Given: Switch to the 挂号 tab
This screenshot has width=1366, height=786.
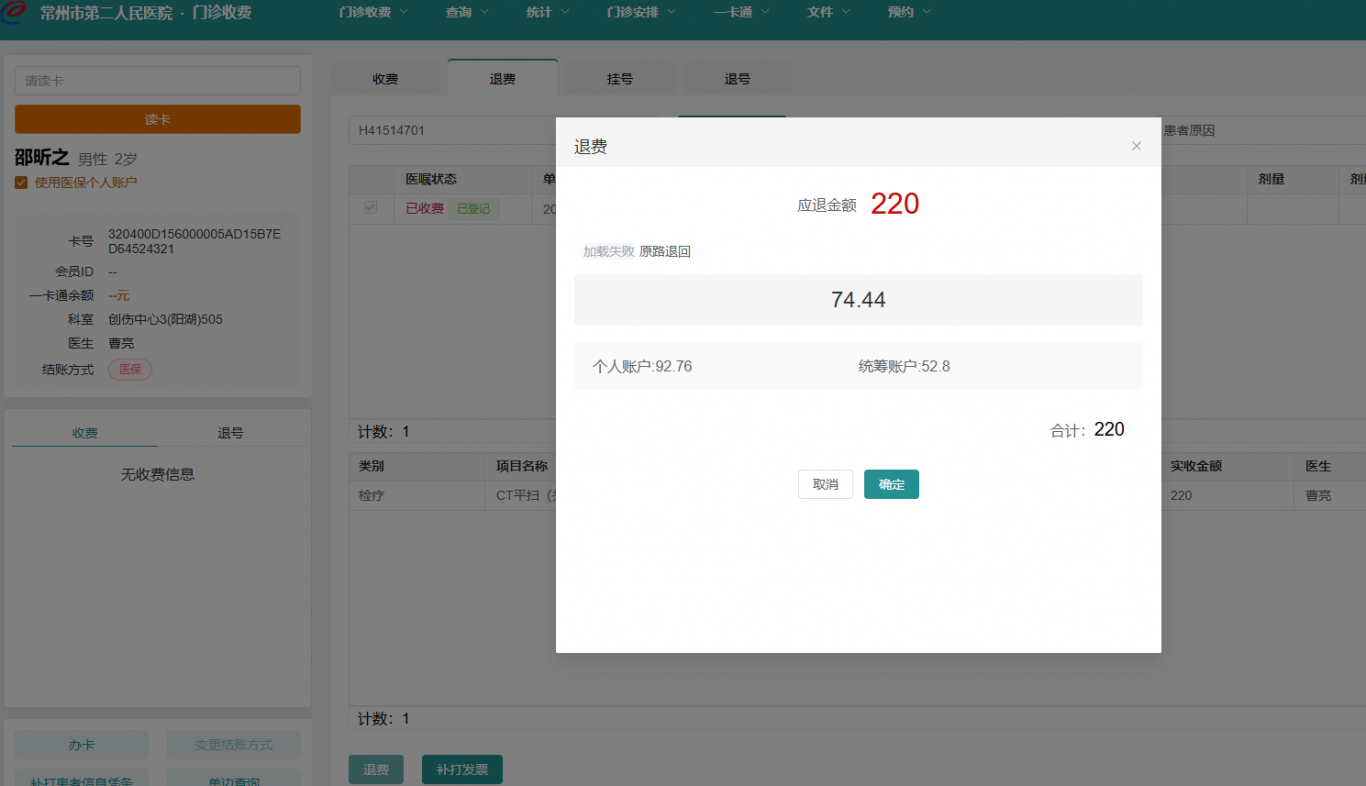Looking at the screenshot, I should coord(620,79).
